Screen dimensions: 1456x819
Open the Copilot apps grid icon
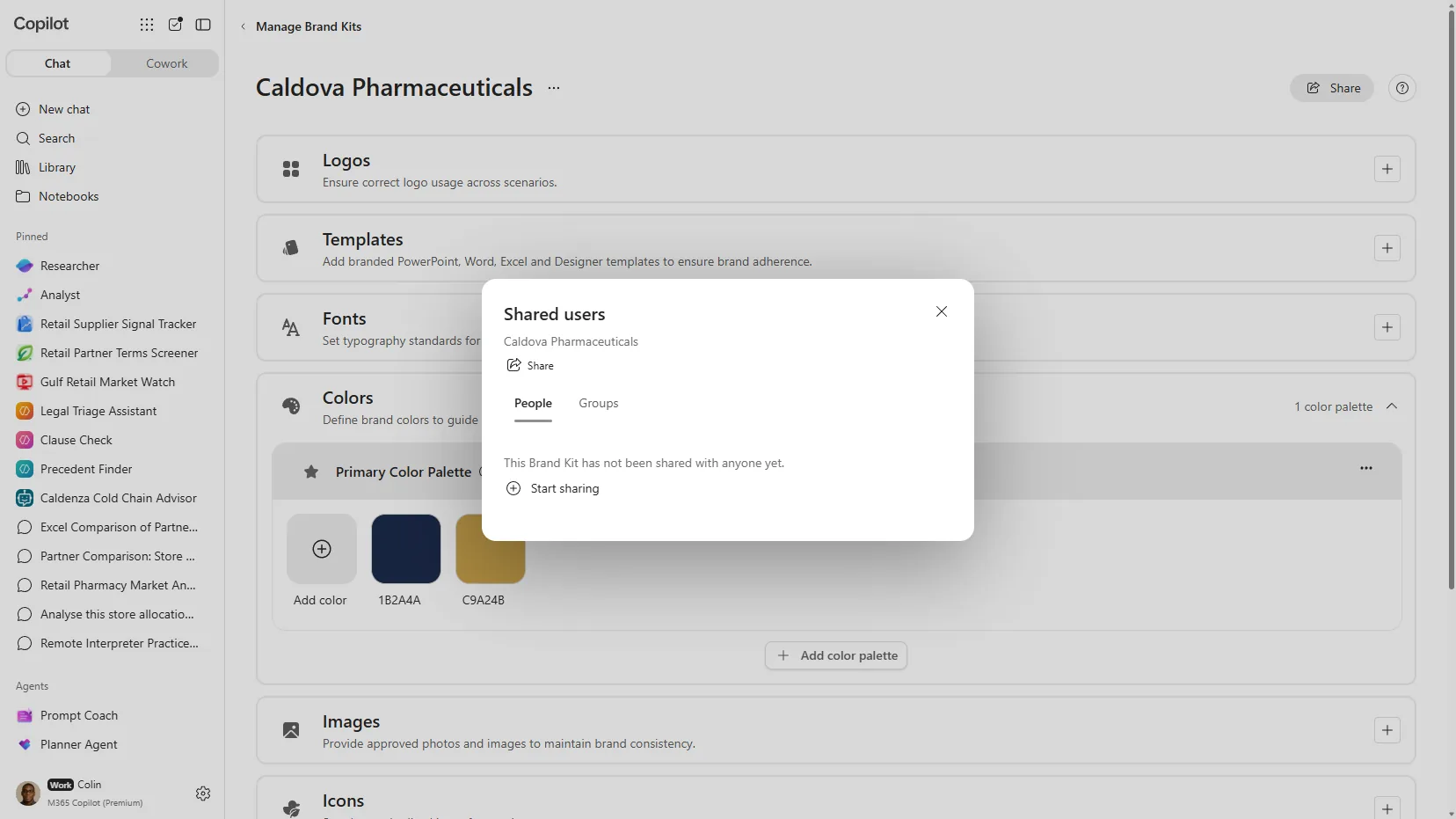click(x=147, y=25)
